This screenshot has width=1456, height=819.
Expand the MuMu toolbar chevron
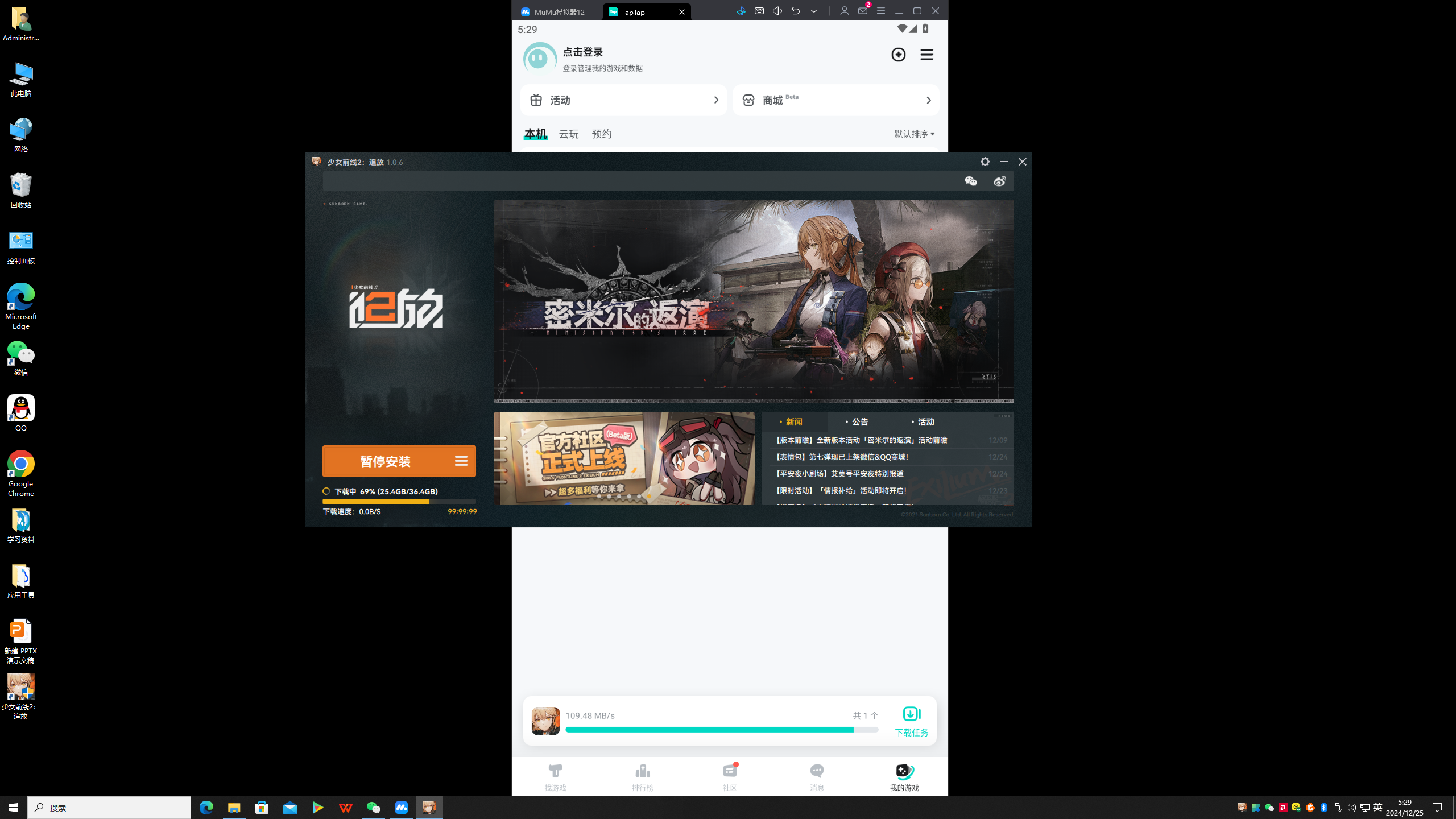(x=814, y=11)
